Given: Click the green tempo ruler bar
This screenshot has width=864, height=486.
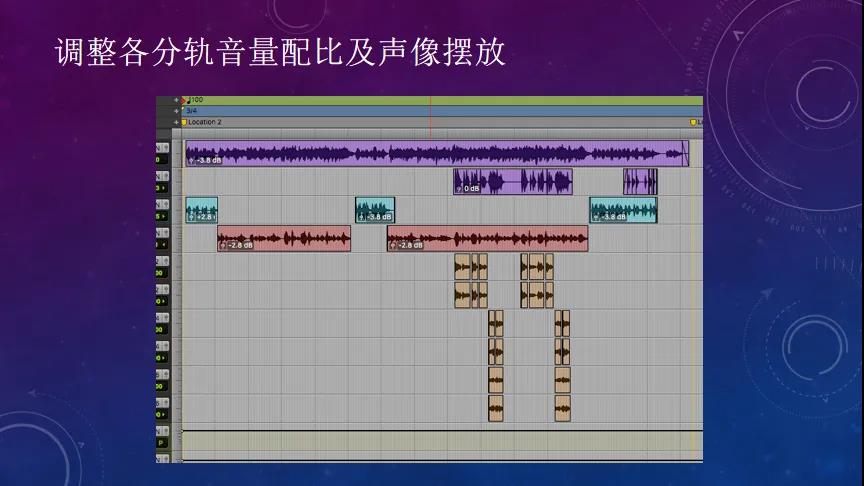Looking at the screenshot, I should (442, 100).
